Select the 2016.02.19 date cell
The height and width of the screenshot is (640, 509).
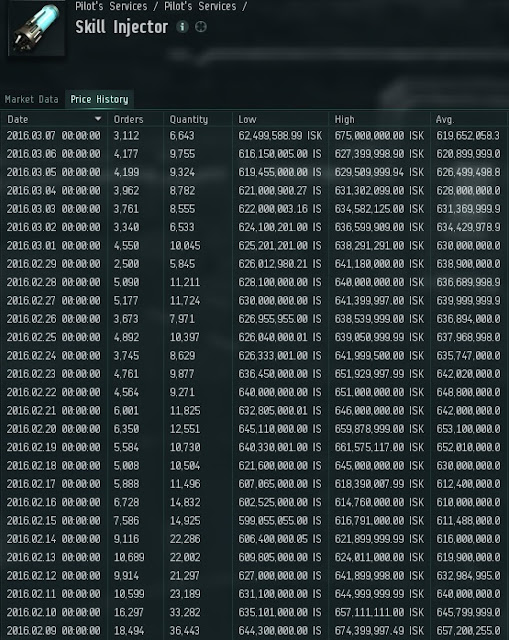tap(53, 447)
